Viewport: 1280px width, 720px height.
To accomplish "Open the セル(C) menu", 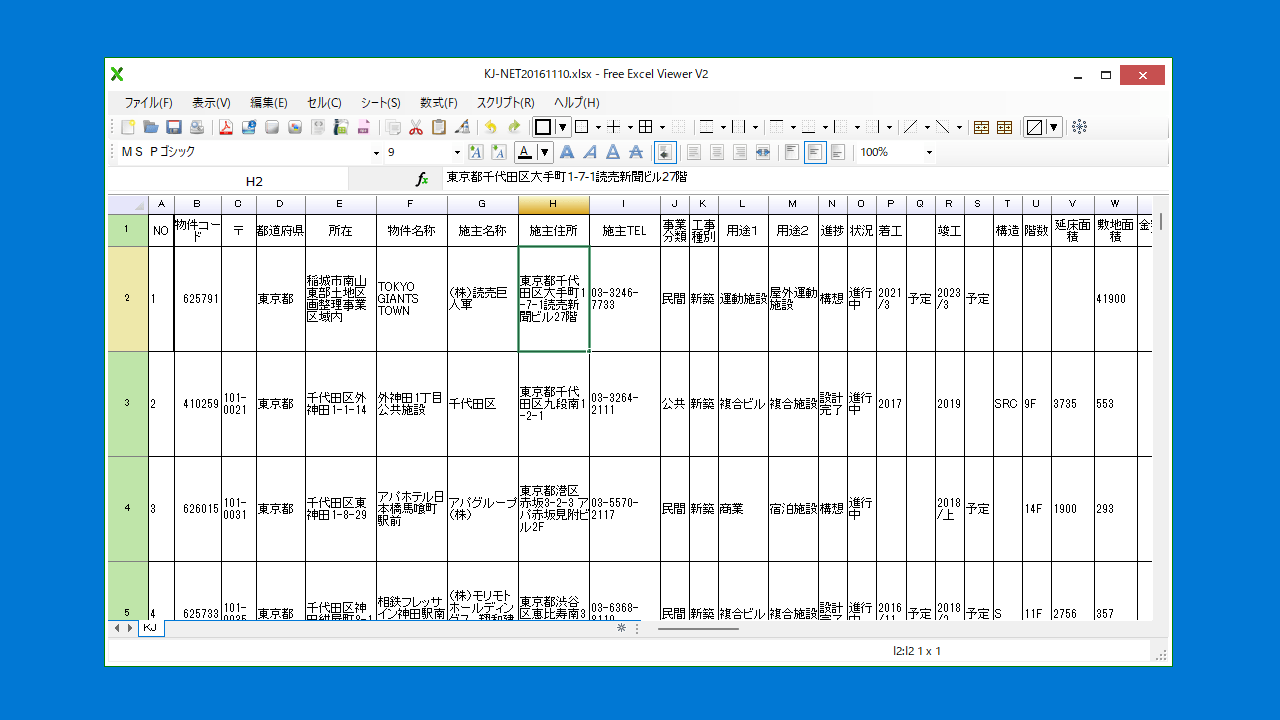I will pyautogui.click(x=324, y=103).
